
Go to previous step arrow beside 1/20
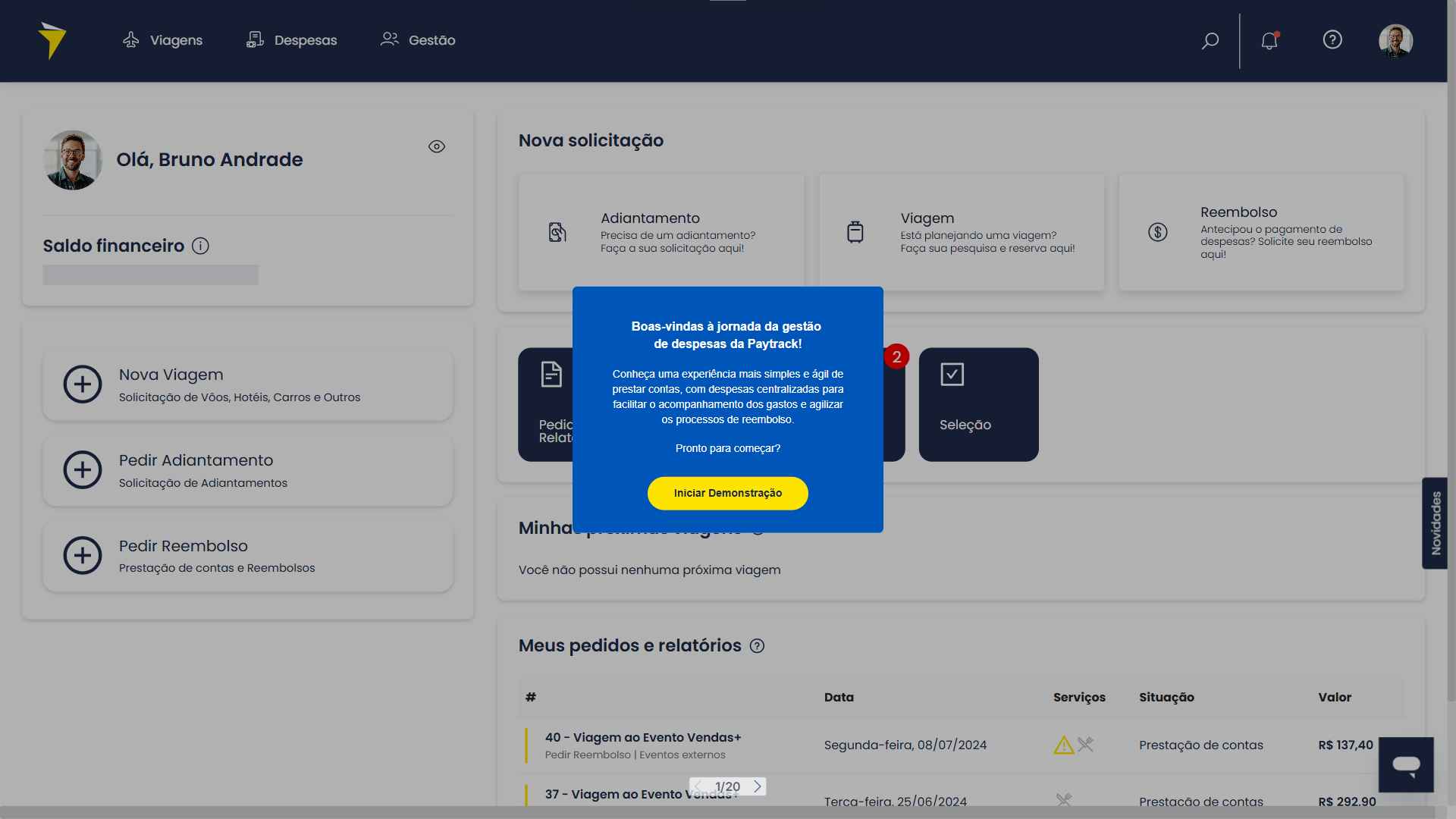(x=698, y=786)
